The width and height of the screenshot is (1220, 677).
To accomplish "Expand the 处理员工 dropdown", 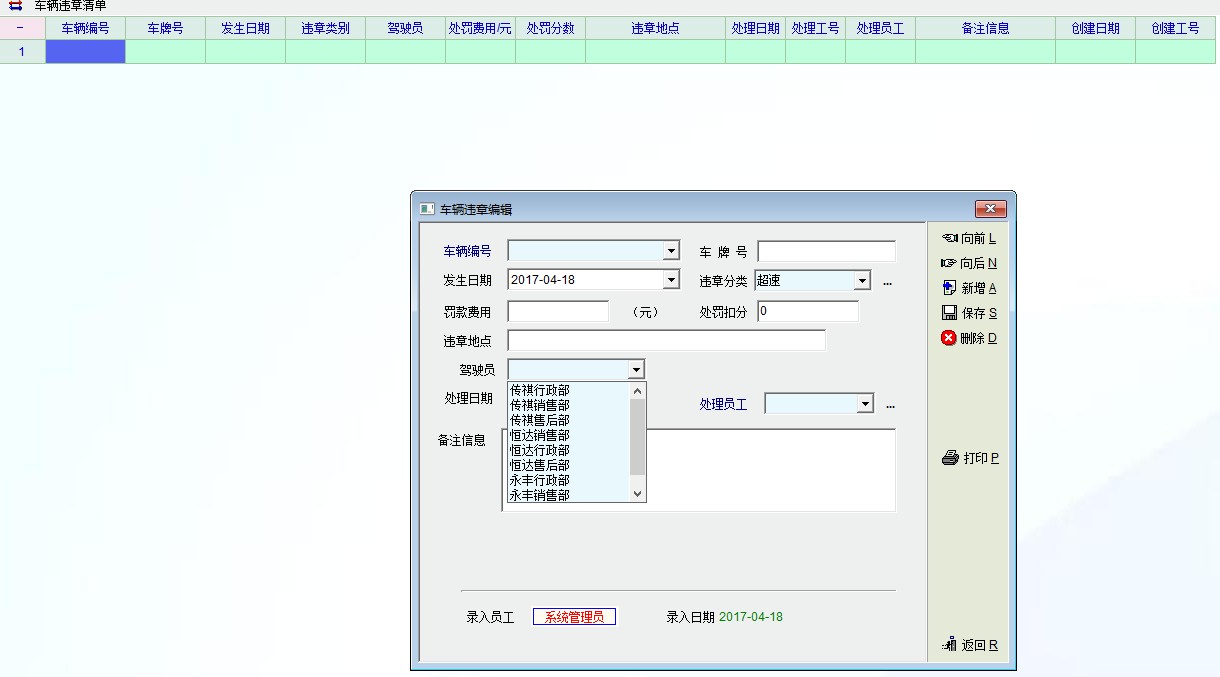I will click(865, 404).
